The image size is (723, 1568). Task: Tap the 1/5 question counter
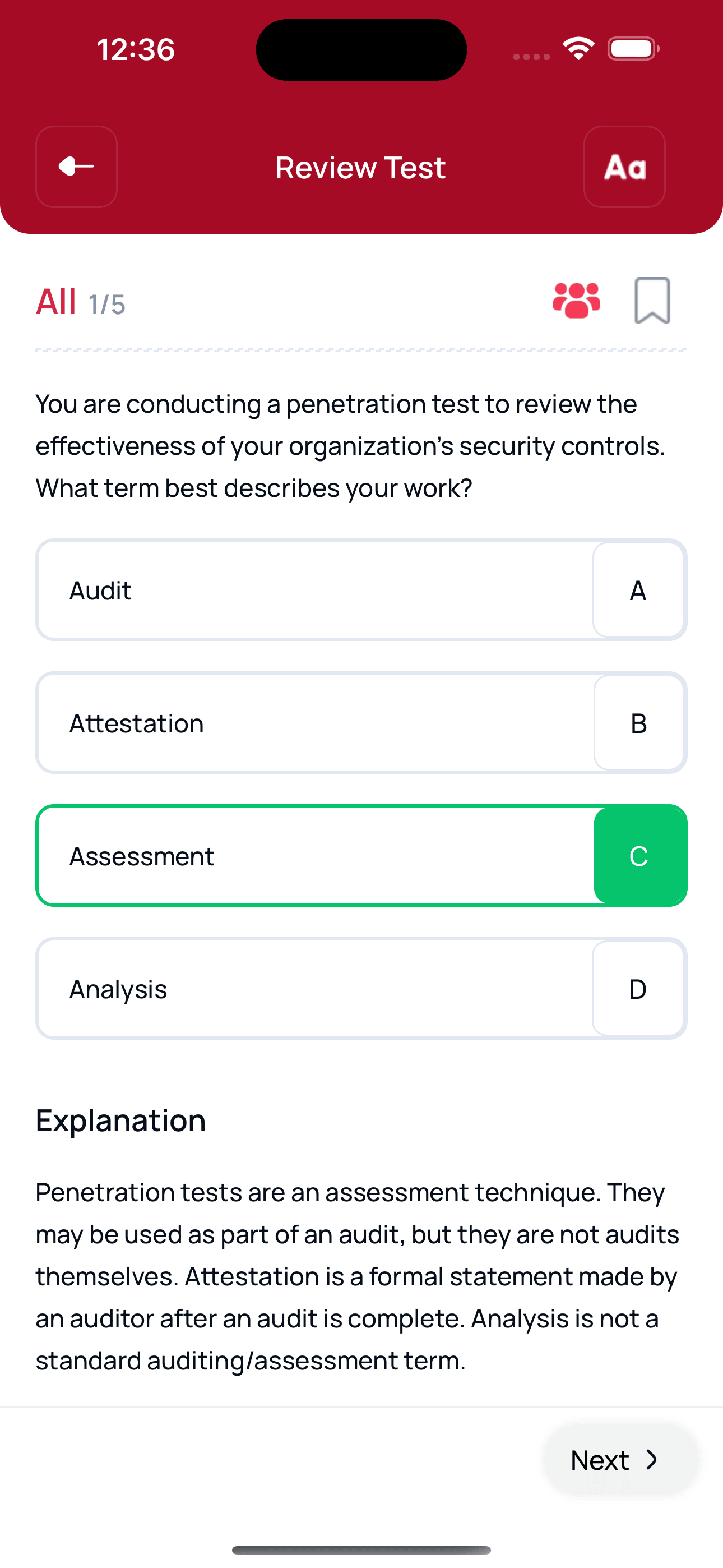click(x=107, y=305)
